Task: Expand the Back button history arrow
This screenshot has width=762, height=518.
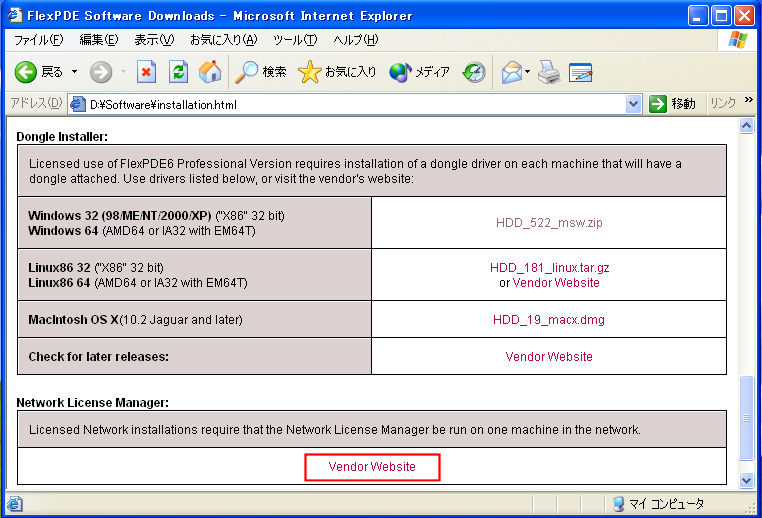Action: coord(74,72)
